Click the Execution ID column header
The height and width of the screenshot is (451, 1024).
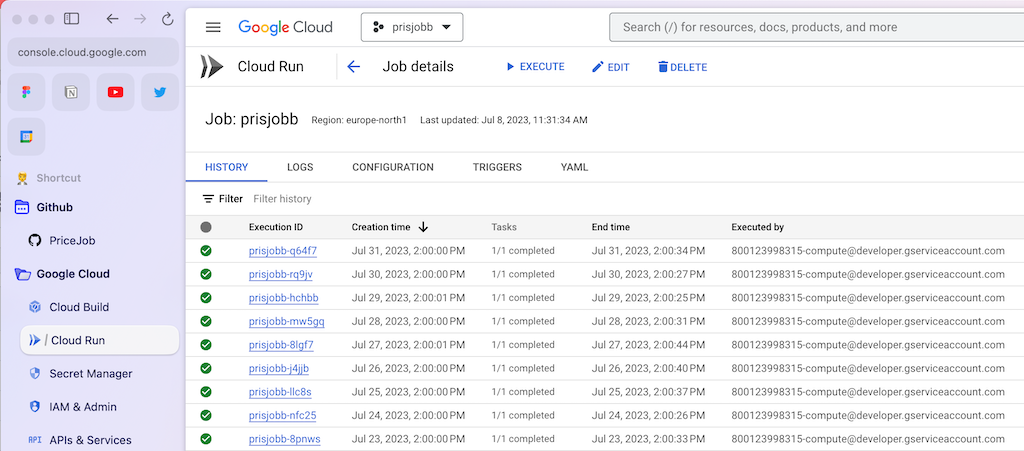(276, 227)
